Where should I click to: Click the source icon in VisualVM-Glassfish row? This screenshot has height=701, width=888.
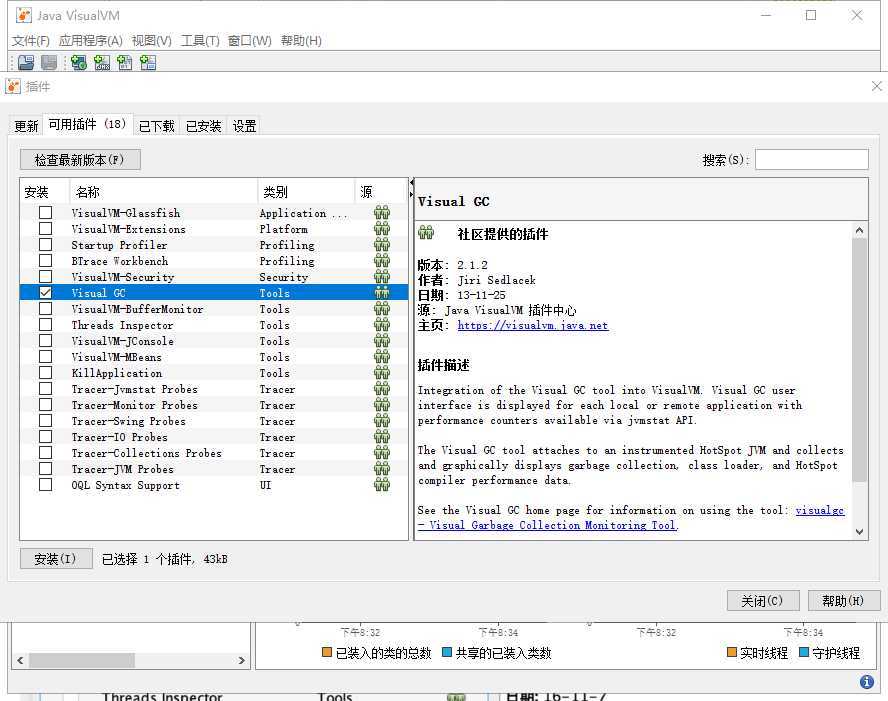pyautogui.click(x=382, y=213)
